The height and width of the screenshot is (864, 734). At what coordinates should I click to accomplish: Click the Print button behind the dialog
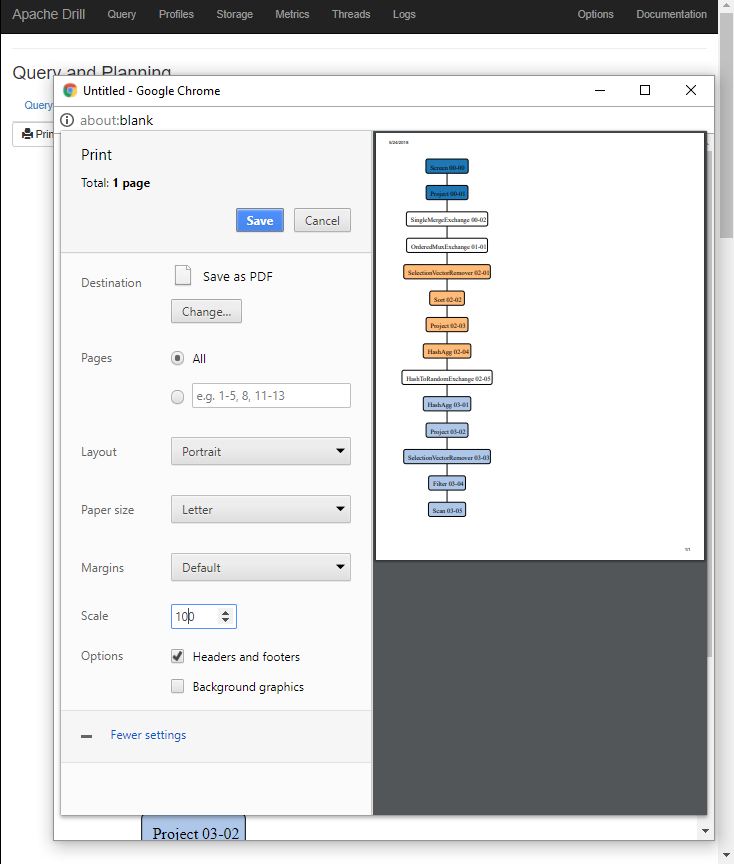[x=33, y=134]
